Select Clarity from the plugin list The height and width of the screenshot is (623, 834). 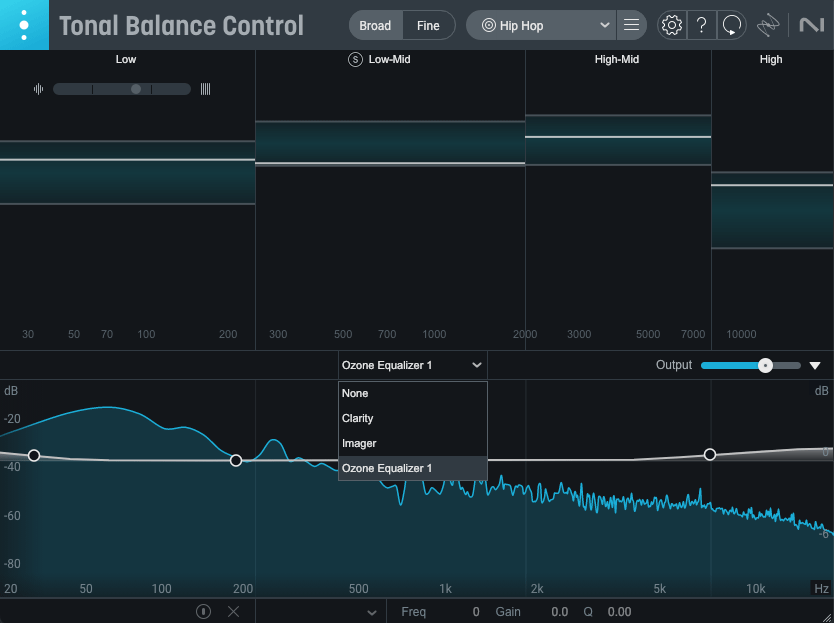tap(413, 418)
